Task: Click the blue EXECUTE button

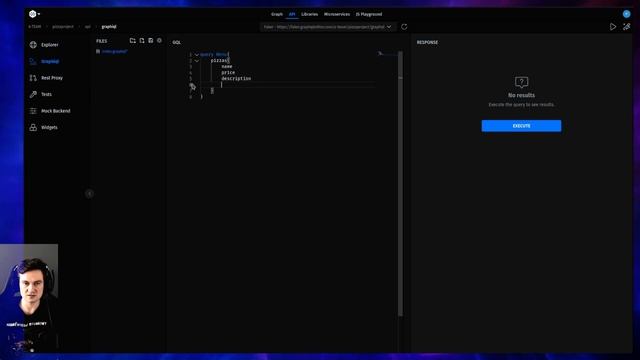Action: point(521,126)
